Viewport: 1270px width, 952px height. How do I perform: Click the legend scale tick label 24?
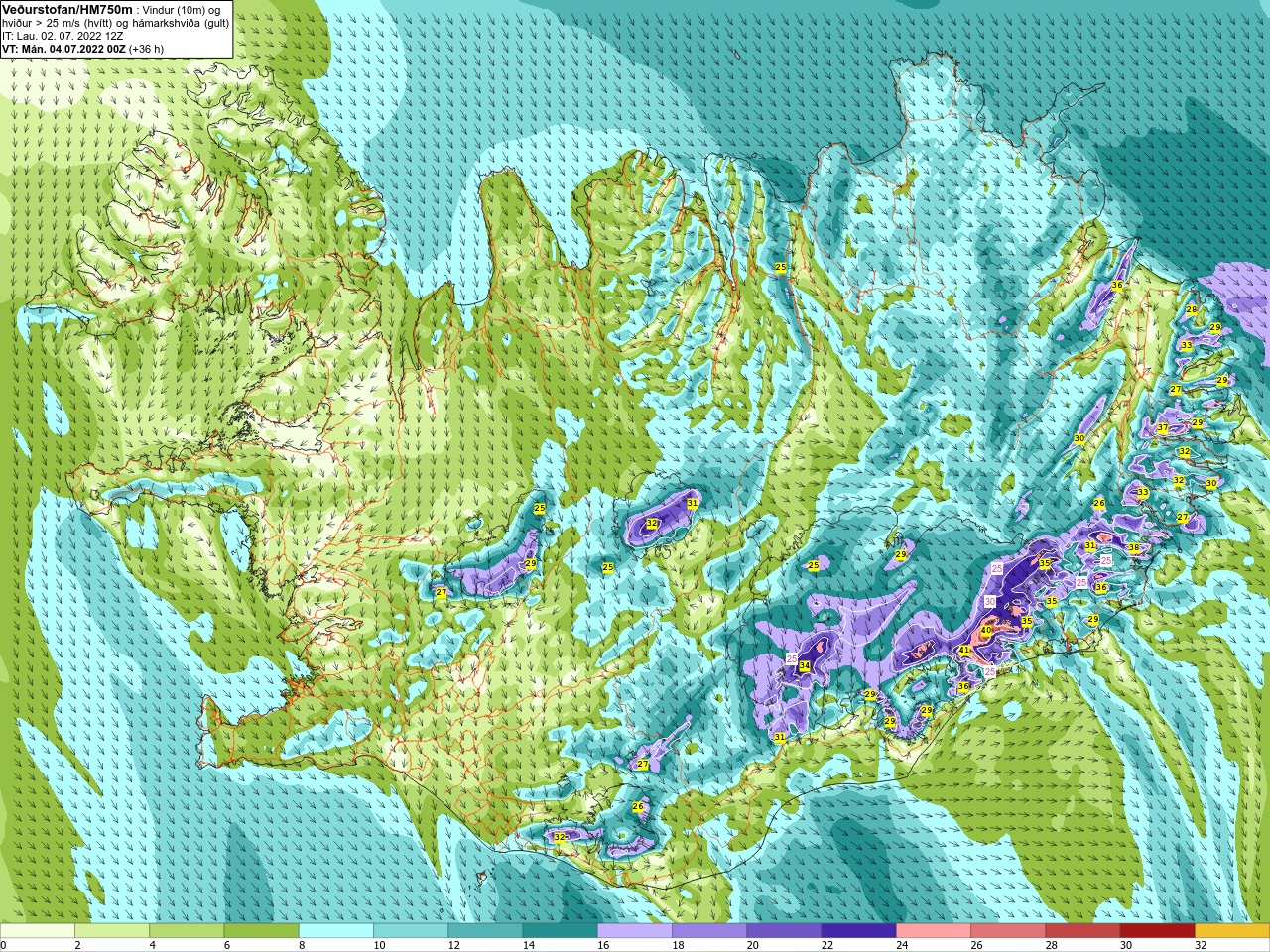902,945
